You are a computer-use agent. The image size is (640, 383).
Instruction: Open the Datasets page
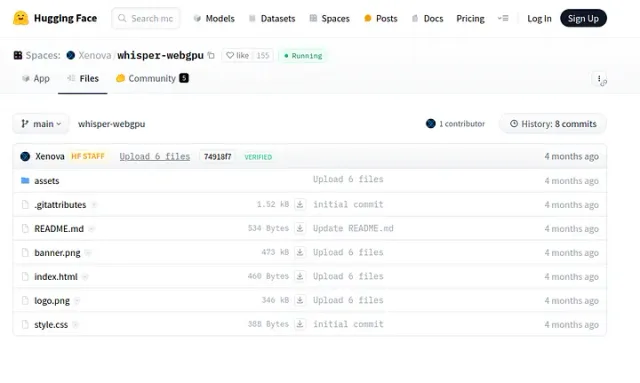coord(272,18)
